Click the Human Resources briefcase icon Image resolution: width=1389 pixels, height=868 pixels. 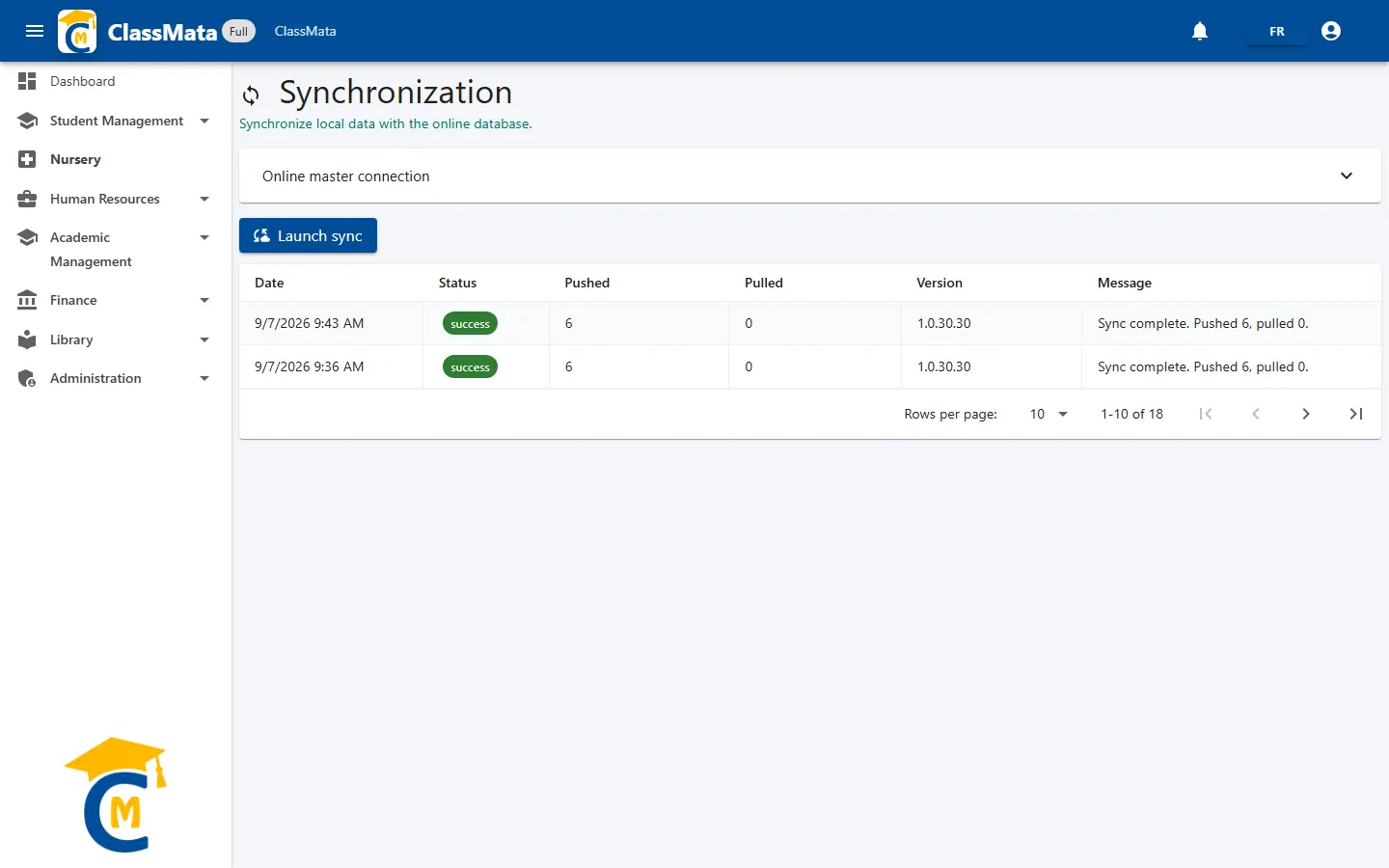tap(27, 199)
